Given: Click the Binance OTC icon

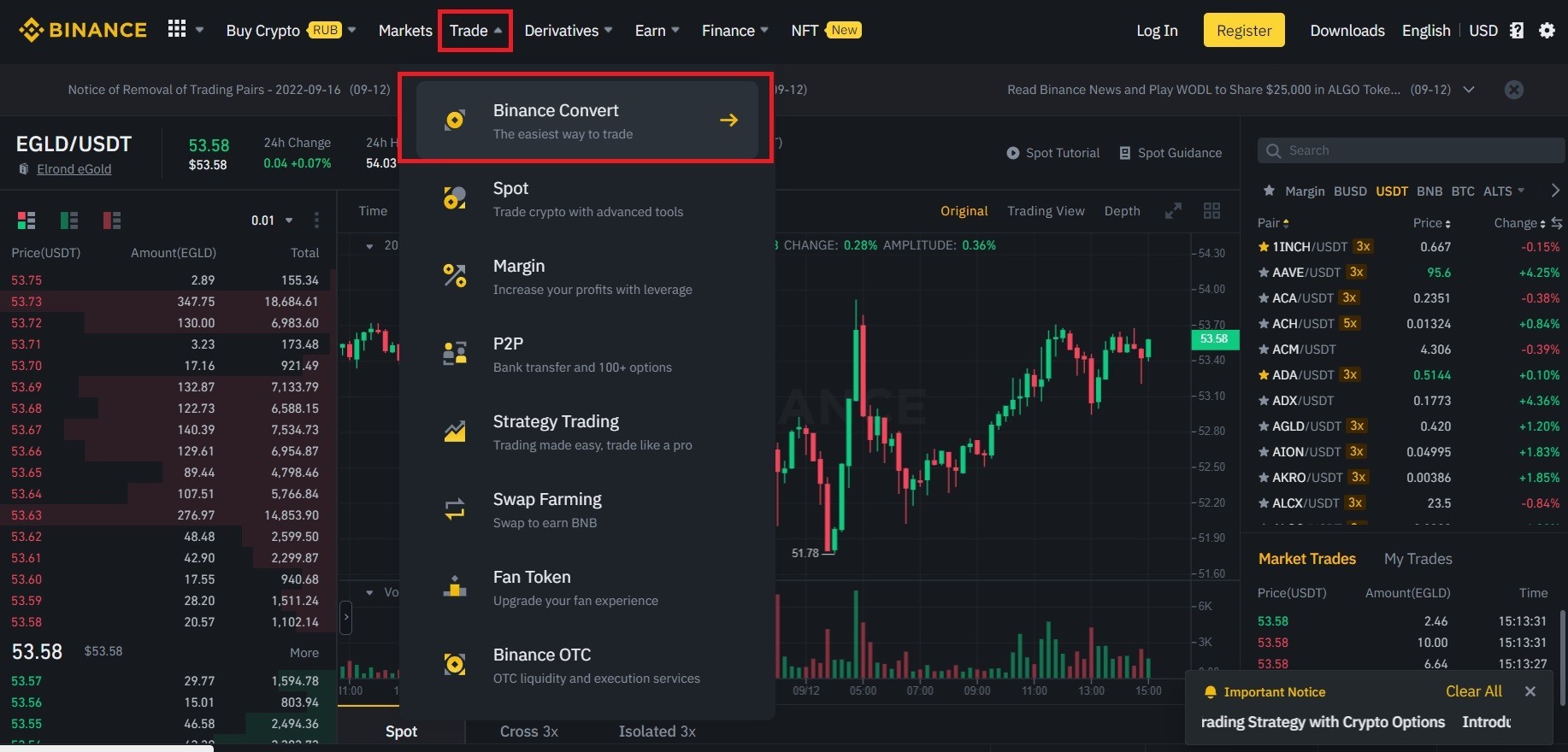Looking at the screenshot, I should (x=455, y=664).
